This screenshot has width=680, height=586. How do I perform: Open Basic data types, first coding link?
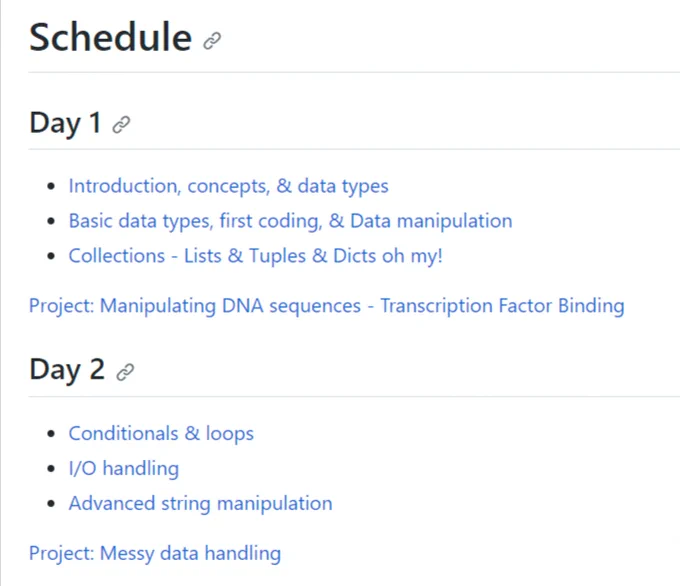tap(291, 221)
